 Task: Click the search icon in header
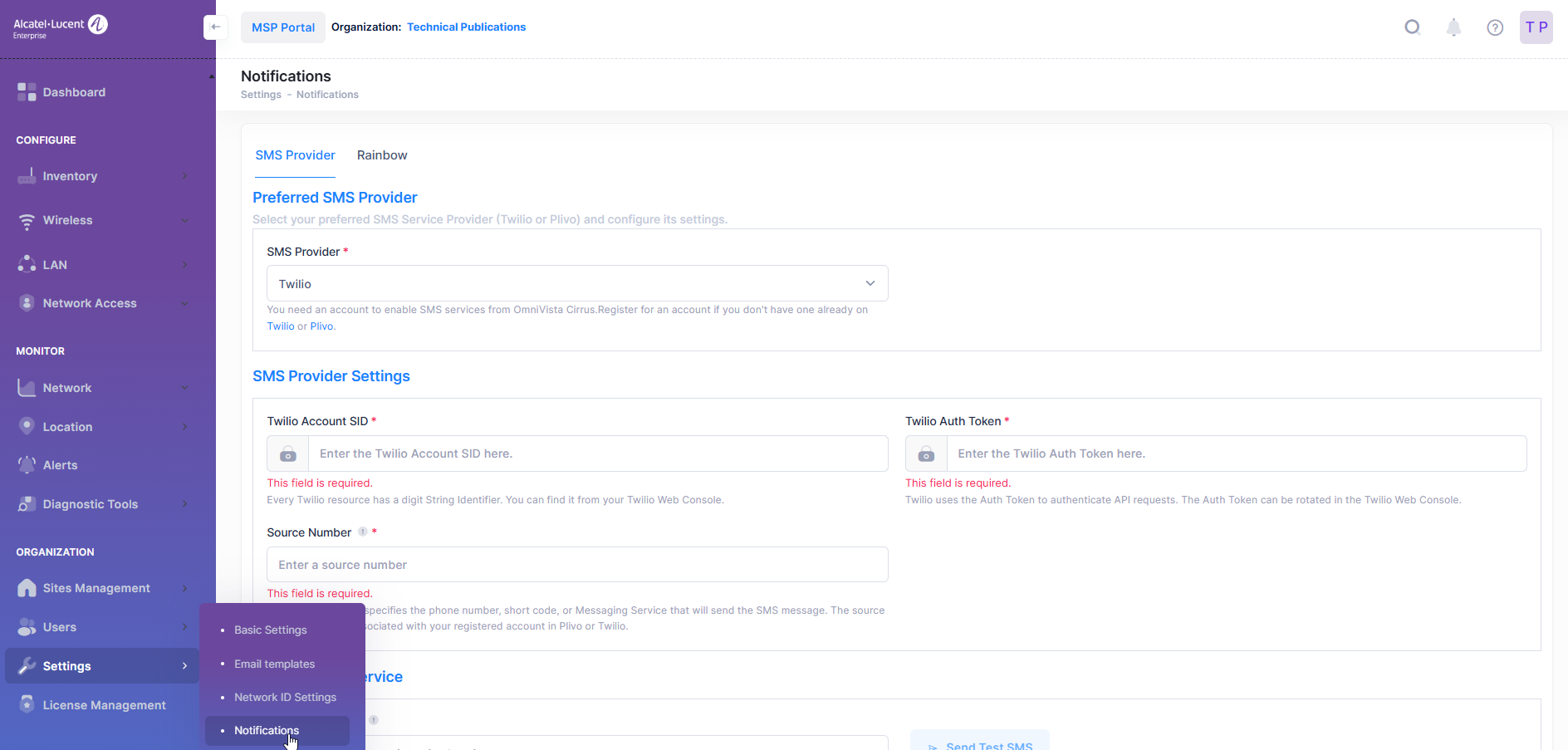point(1412,27)
